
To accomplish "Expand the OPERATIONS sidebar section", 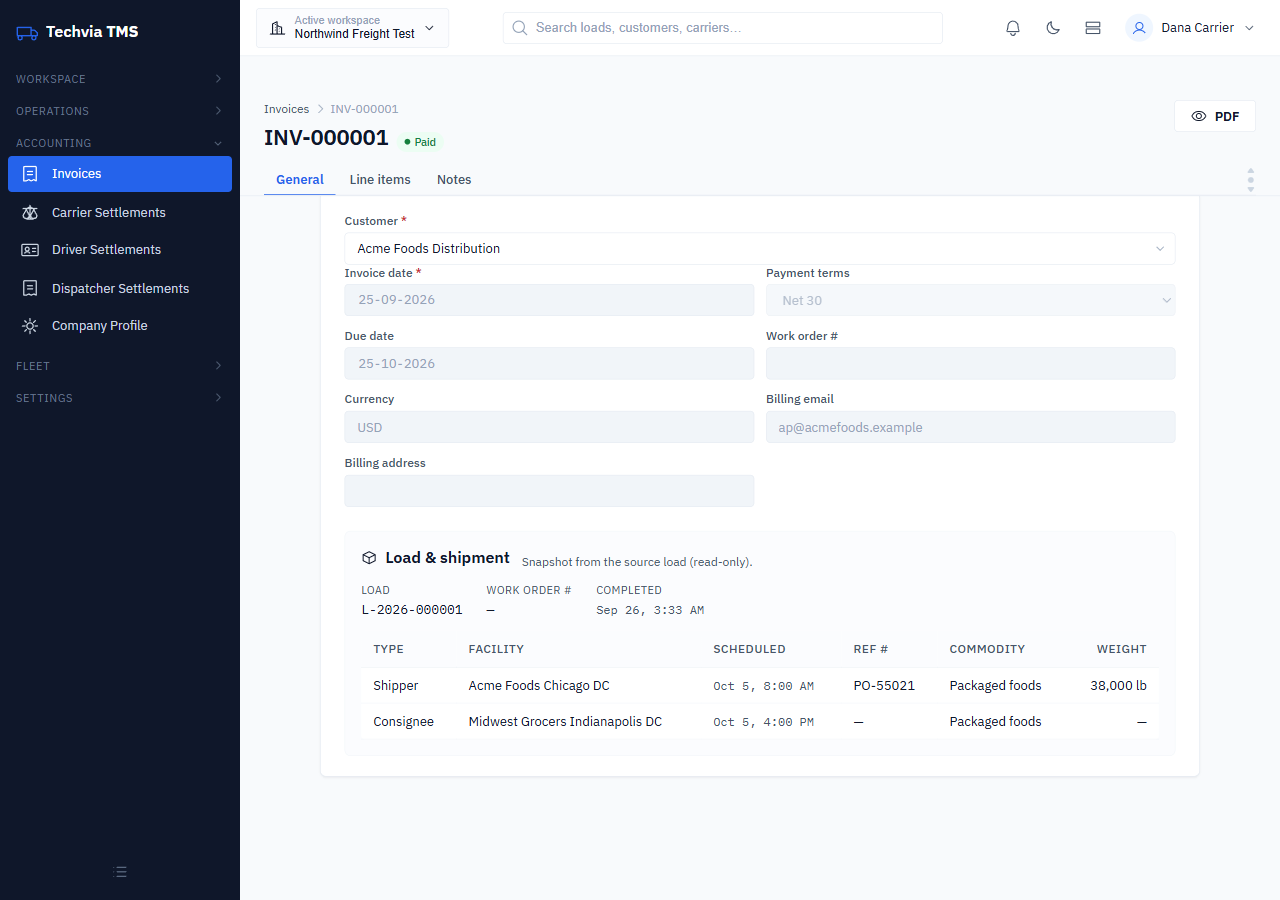I will (x=120, y=111).
